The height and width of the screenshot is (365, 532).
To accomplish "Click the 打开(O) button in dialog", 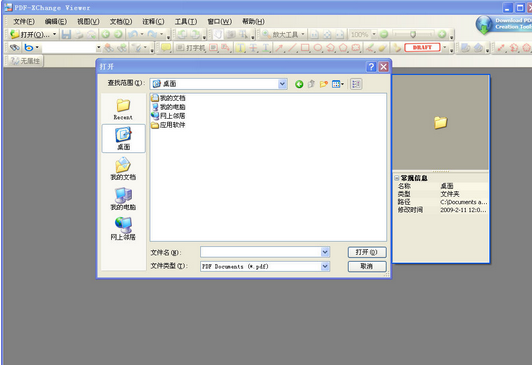I will [367, 252].
